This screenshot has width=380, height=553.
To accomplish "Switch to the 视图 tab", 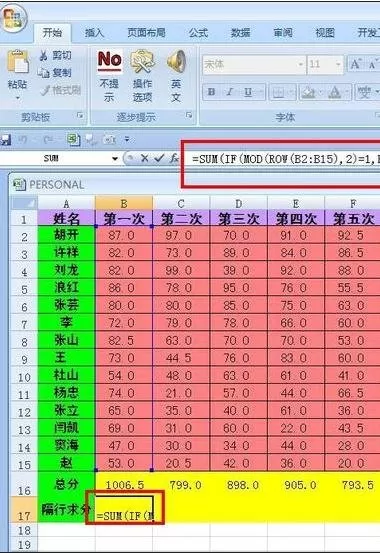I will click(325, 33).
